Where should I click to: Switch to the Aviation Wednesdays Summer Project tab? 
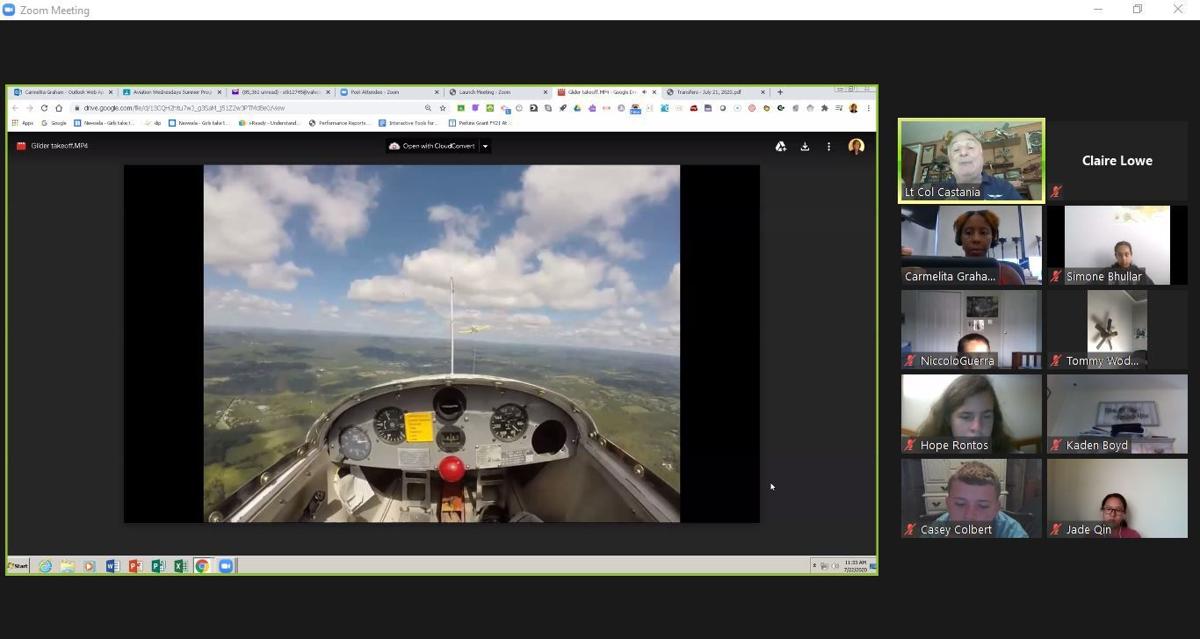[x=172, y=92]
